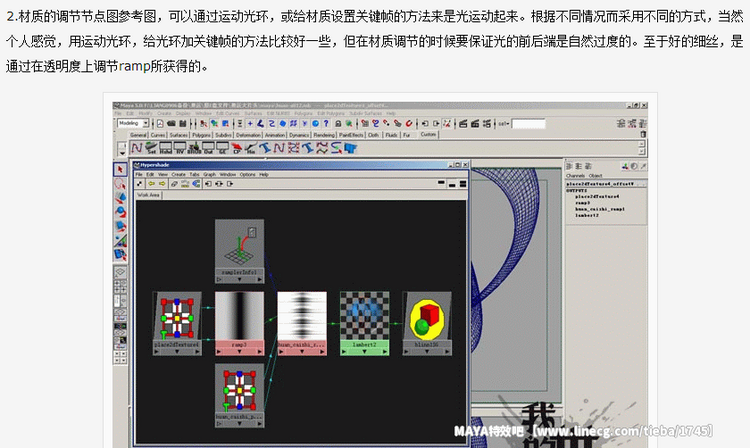The width and height of the screenshot is (750, 448).
Task: Click the Set shelf icon
Action: coord(151,148)
